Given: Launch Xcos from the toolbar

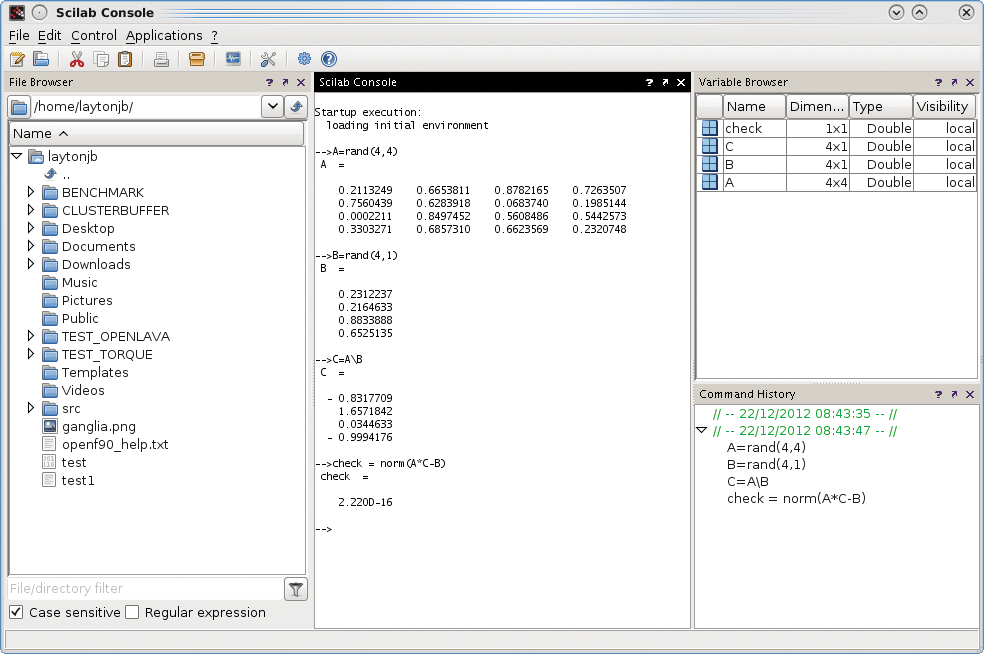Looking at the screenshot, I should (x=232, y=59).
